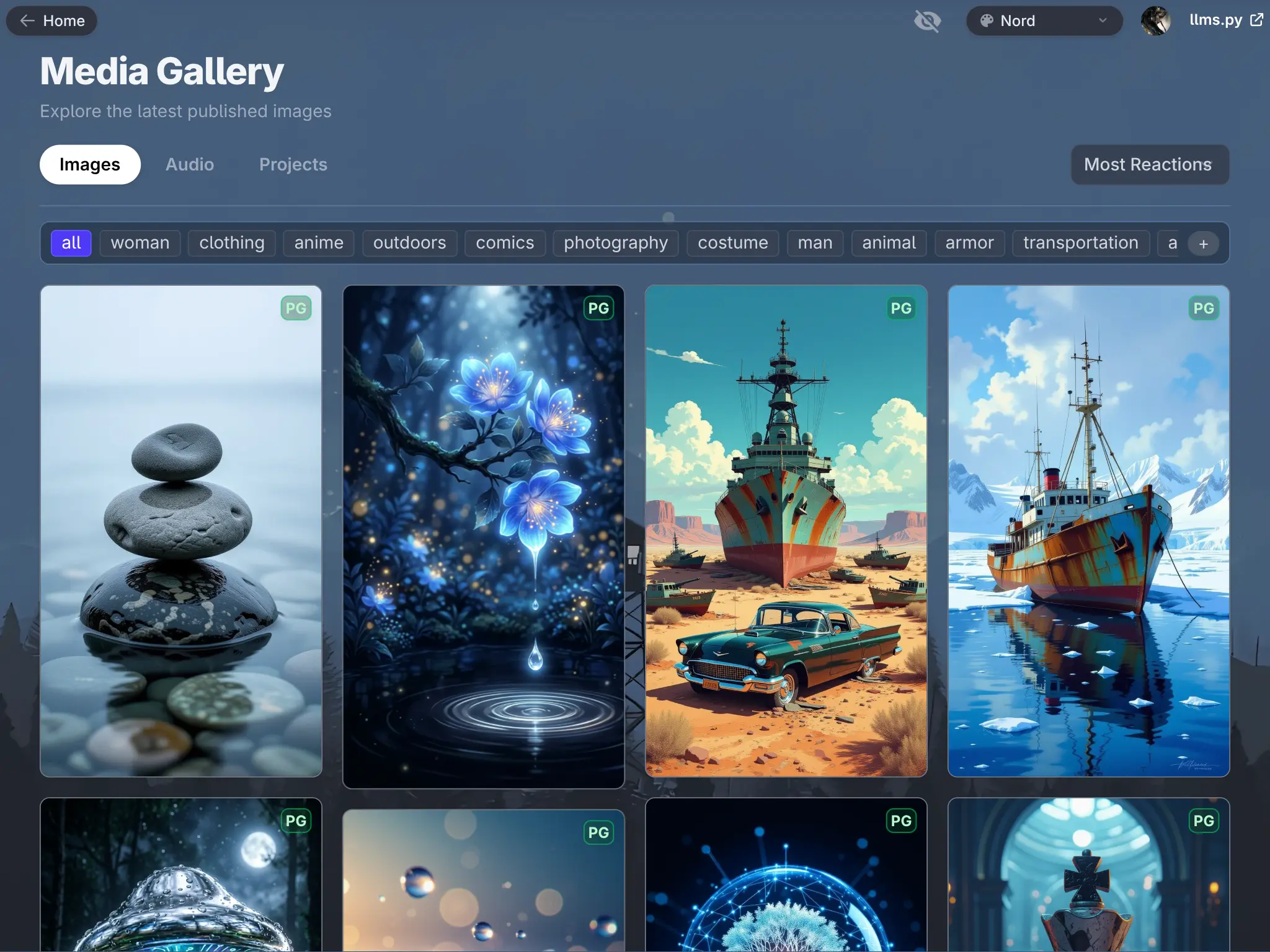1270x952 pixels.
Task: Click the back arrow in Home button
Action: coord(27,21)
